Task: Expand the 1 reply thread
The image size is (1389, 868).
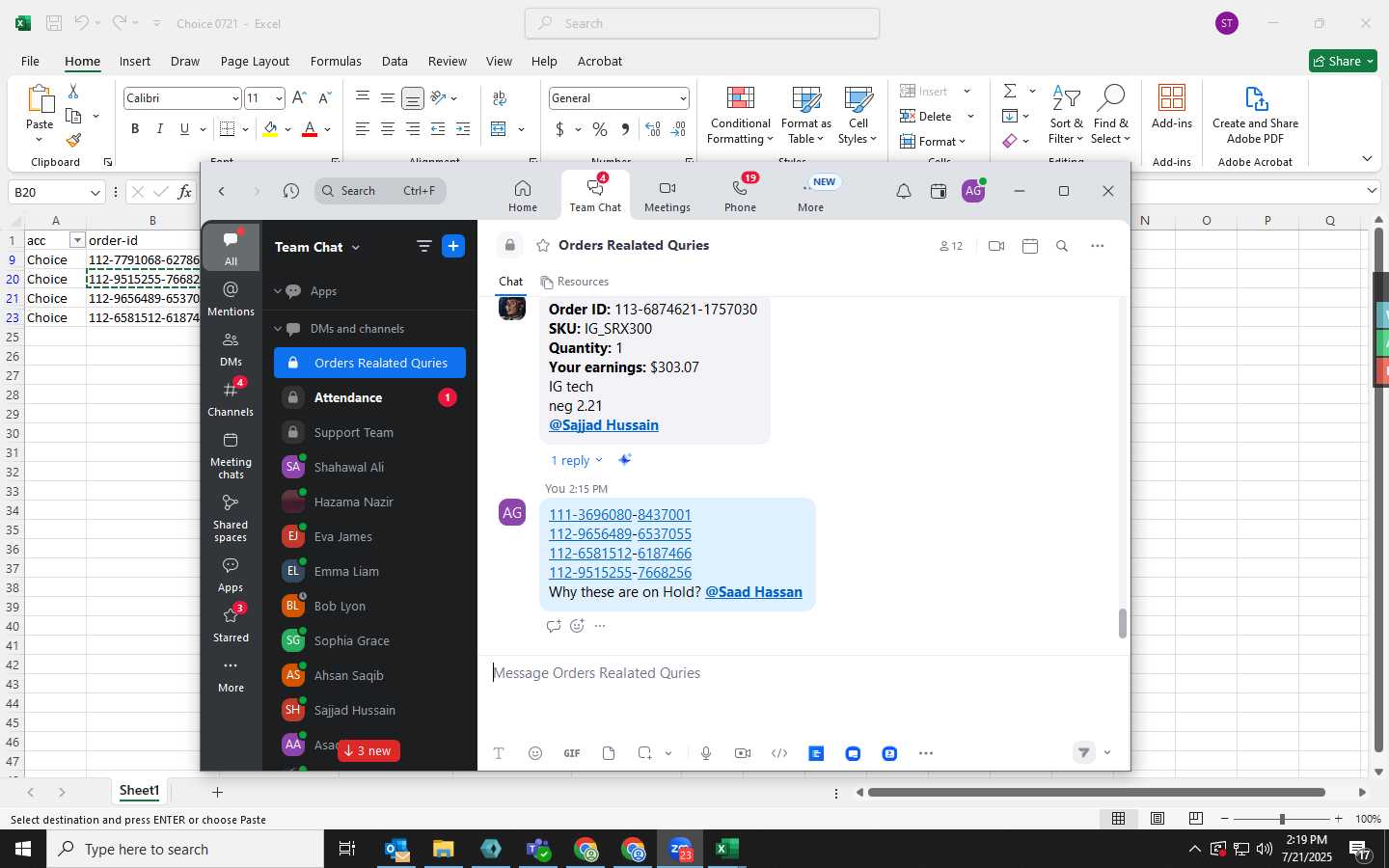Action: click(x=576, y=461)
